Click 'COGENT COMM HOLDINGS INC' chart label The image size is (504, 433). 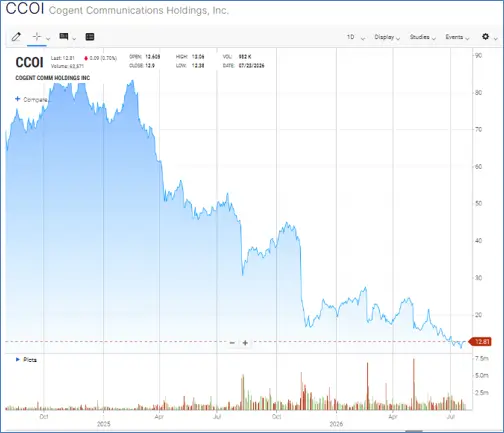[53, 78]
